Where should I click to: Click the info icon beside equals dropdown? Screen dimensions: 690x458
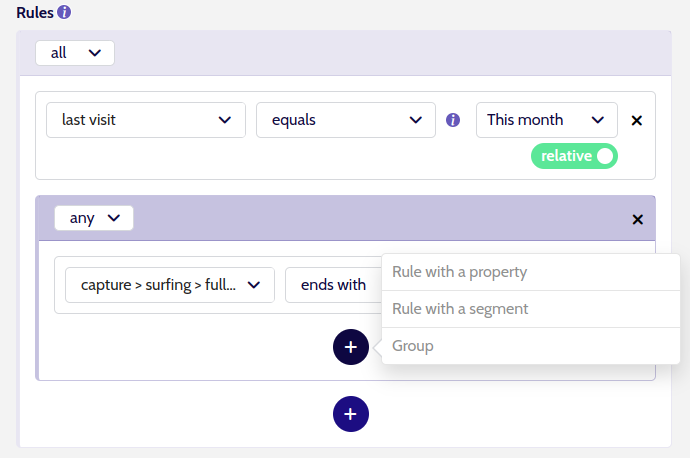pos(453,120)
